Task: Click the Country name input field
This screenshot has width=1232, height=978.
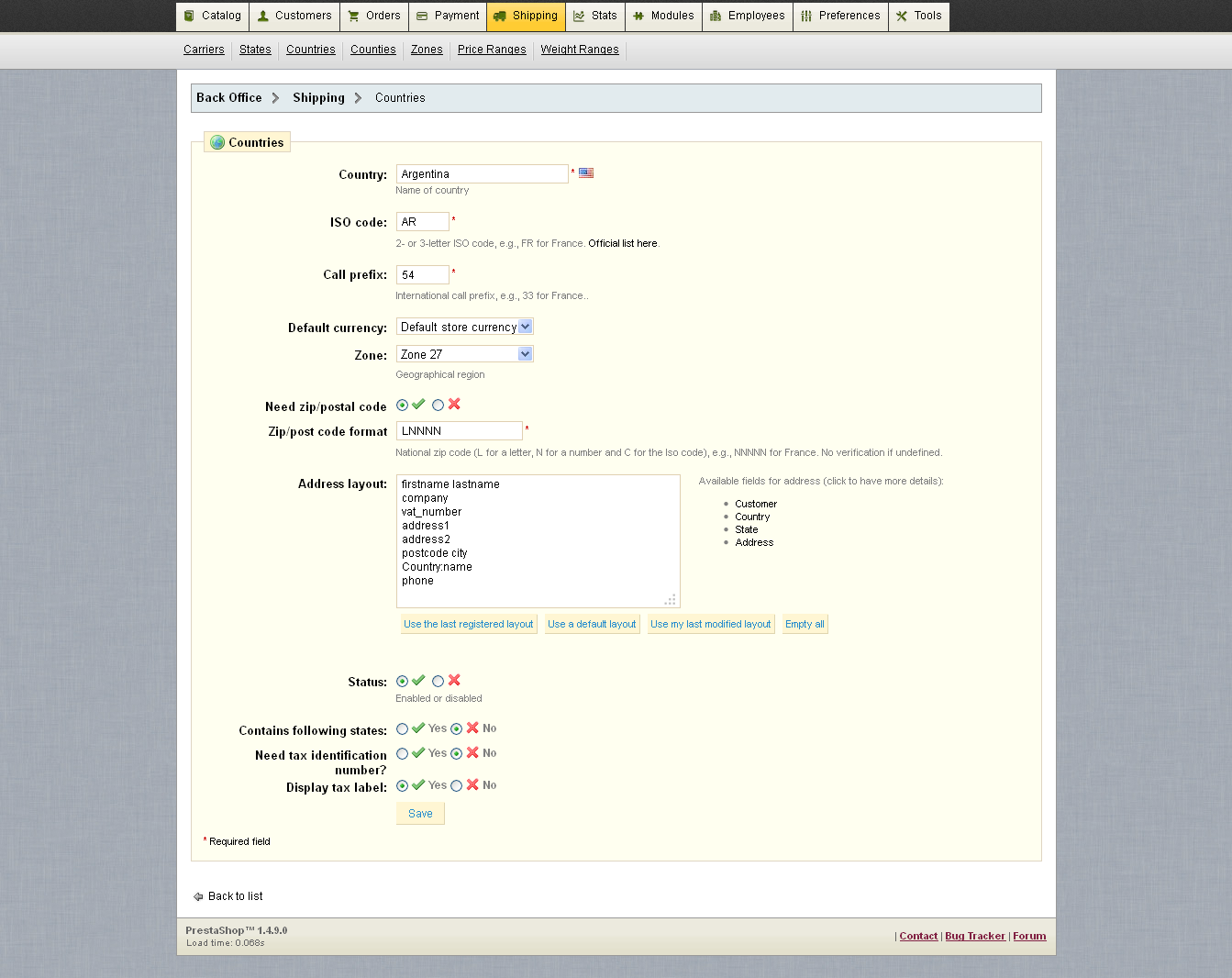Action: click(483, 173)
